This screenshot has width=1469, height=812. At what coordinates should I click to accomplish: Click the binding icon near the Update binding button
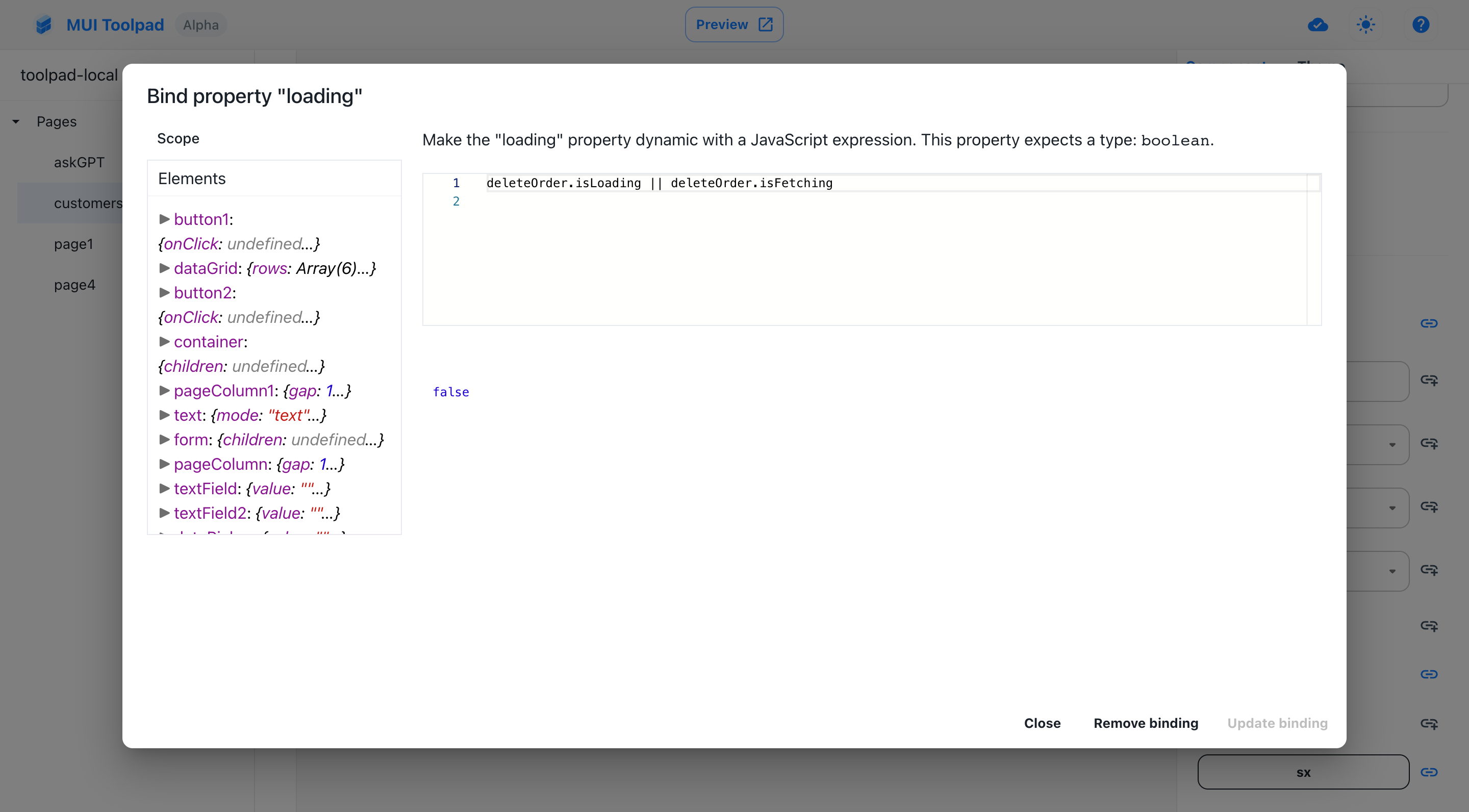(x=1429, y=723)
